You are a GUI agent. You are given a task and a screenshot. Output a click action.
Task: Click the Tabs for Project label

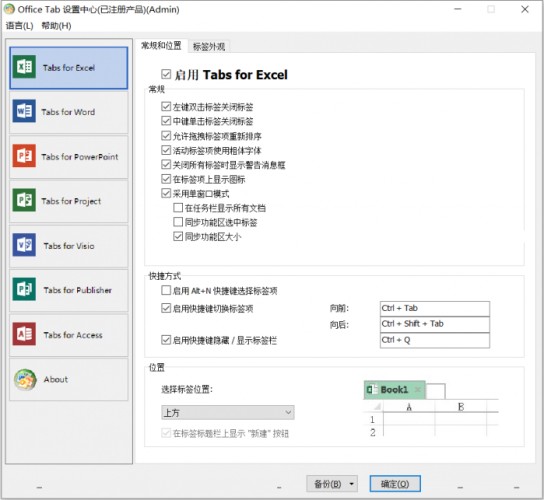tap(71, 201)
